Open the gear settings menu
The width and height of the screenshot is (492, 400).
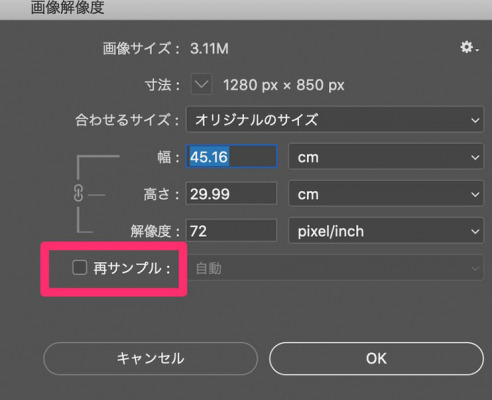469,48
